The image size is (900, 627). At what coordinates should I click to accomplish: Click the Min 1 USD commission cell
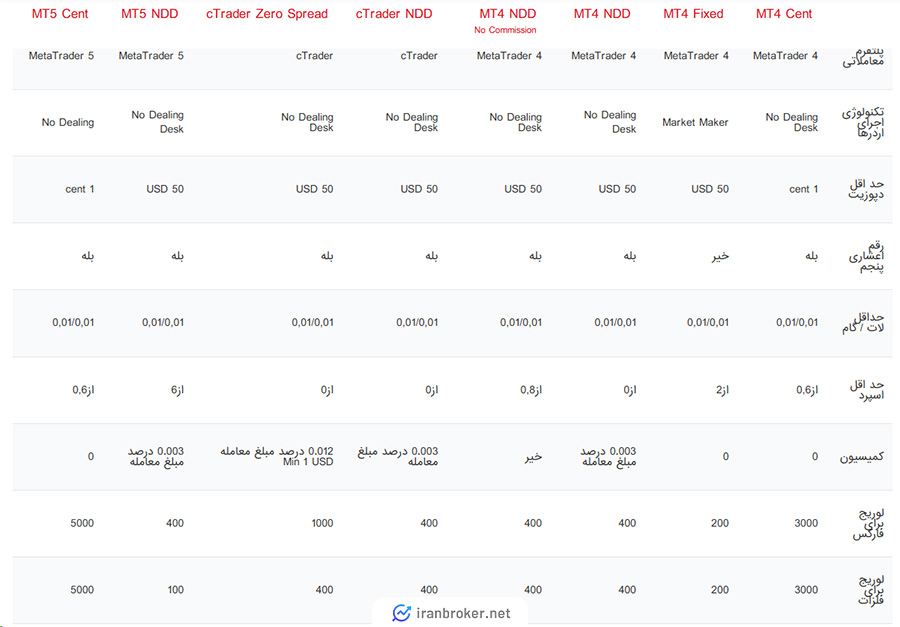pos(277,457)
